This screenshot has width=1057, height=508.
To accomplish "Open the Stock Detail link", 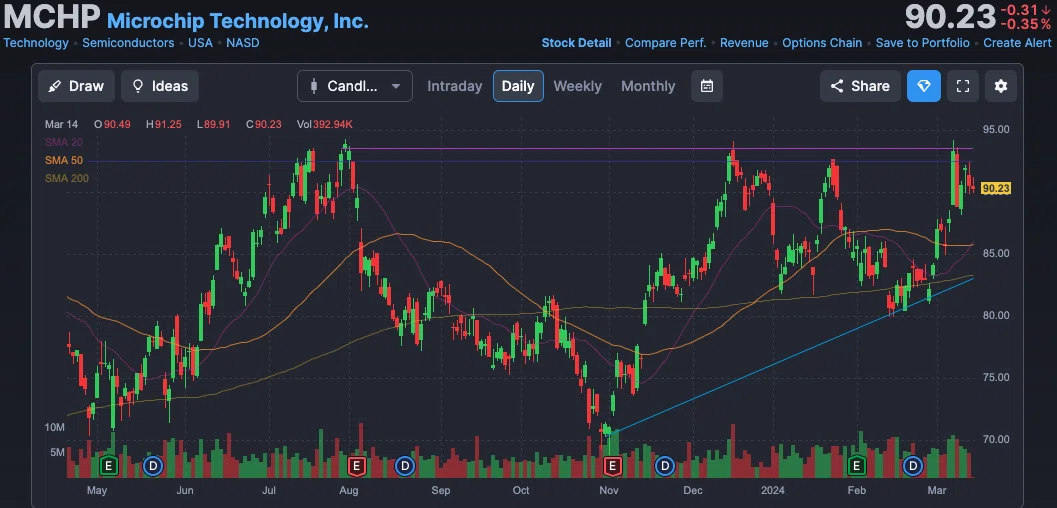I will tap(576, 42).
